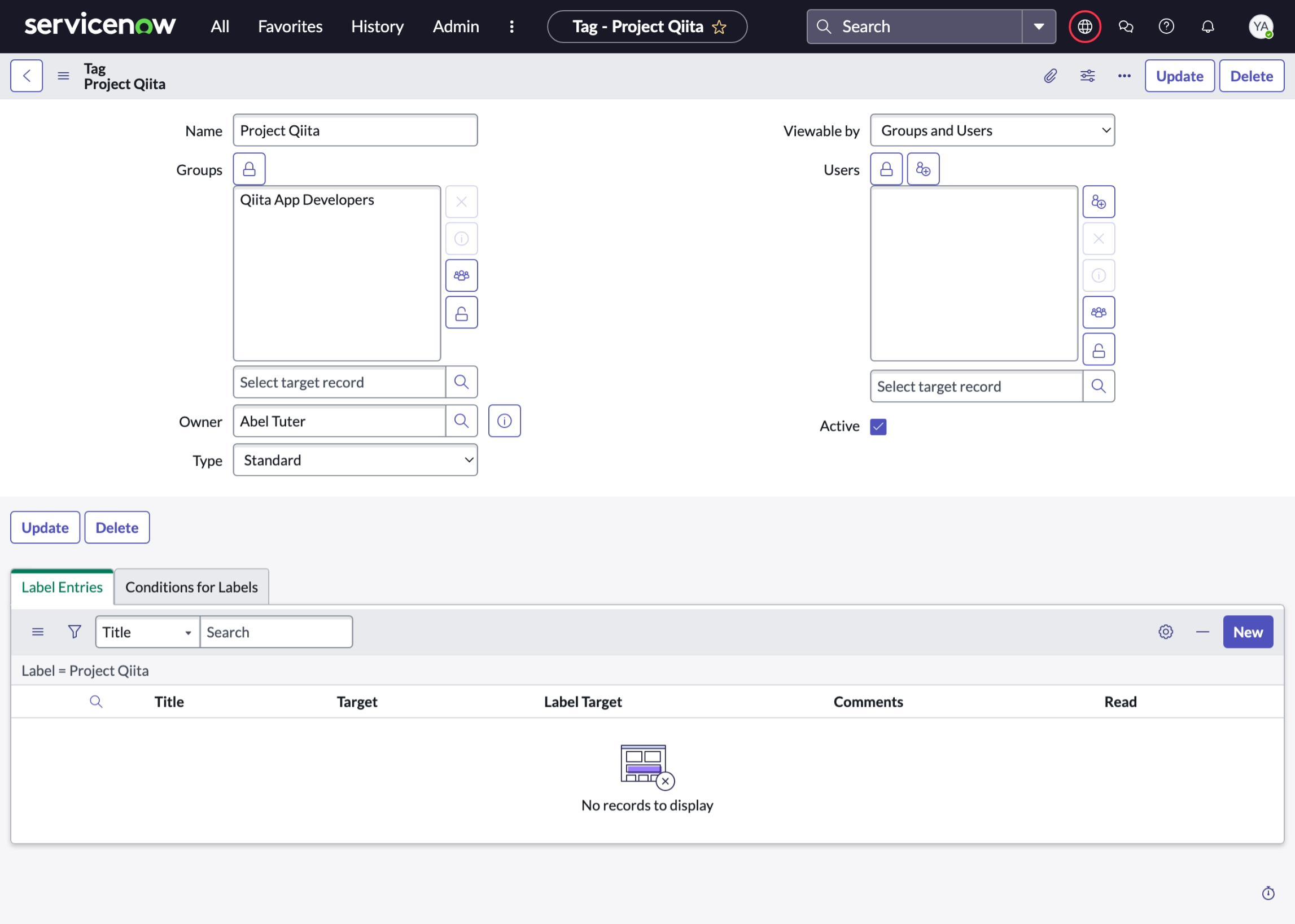Star Tag - Project Qiita as a favorite
Viewport: 1295px width, 924px height.
pos(719,26)
